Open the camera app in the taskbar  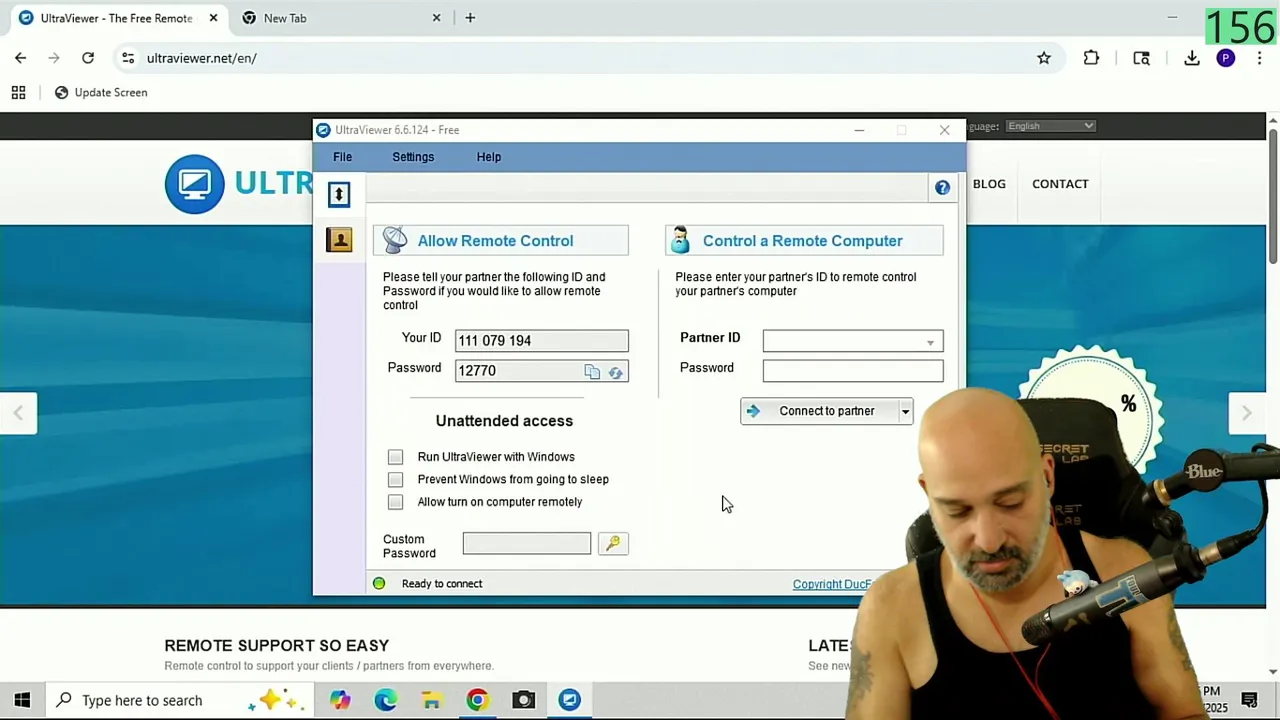pyautogui.click(x=523, y=700)
